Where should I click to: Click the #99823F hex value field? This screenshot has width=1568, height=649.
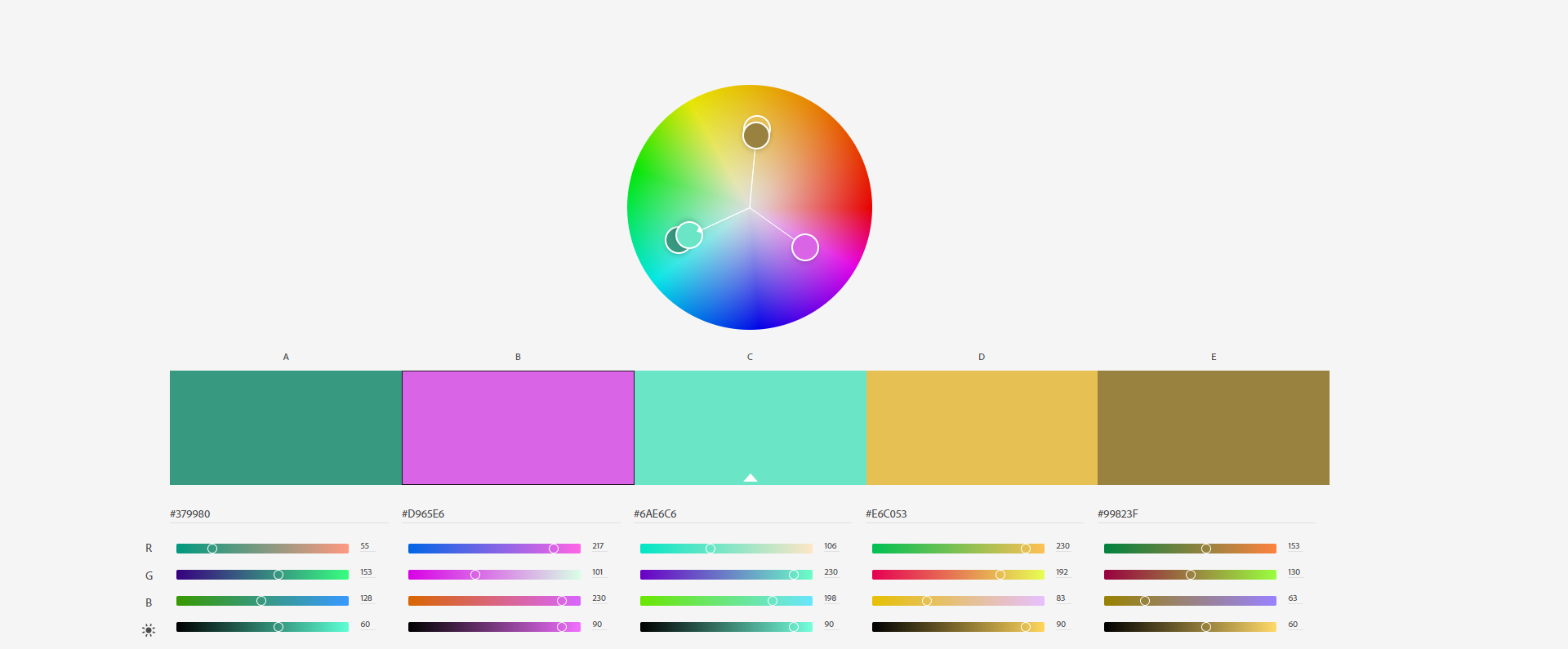(x=1205, y=514)
